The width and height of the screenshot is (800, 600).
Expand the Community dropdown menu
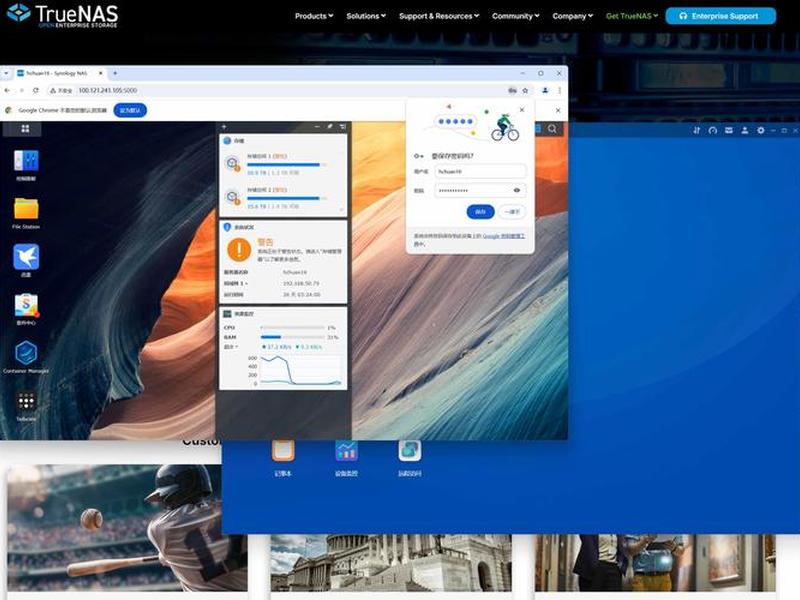pos(515,16)
